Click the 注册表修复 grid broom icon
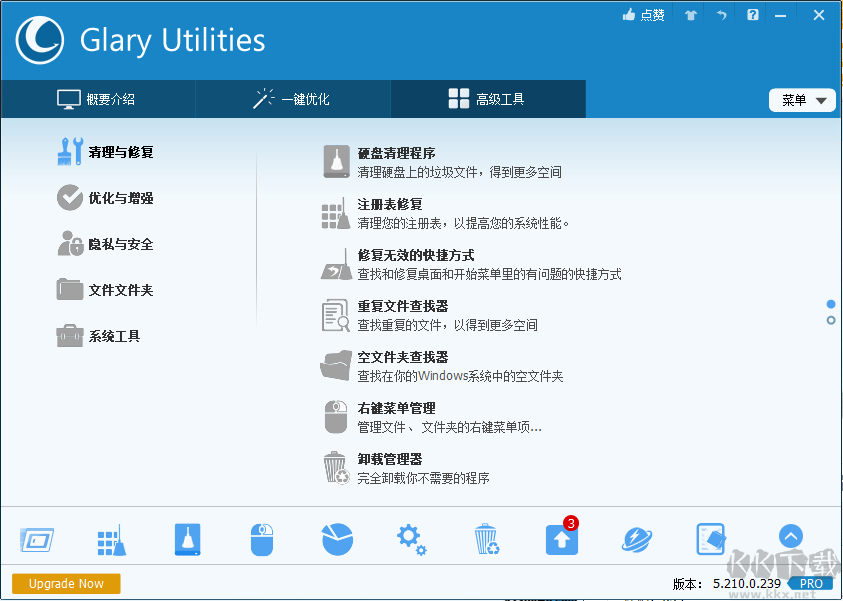The width and height of the screenshot is (843, 601). coord(336,213)
